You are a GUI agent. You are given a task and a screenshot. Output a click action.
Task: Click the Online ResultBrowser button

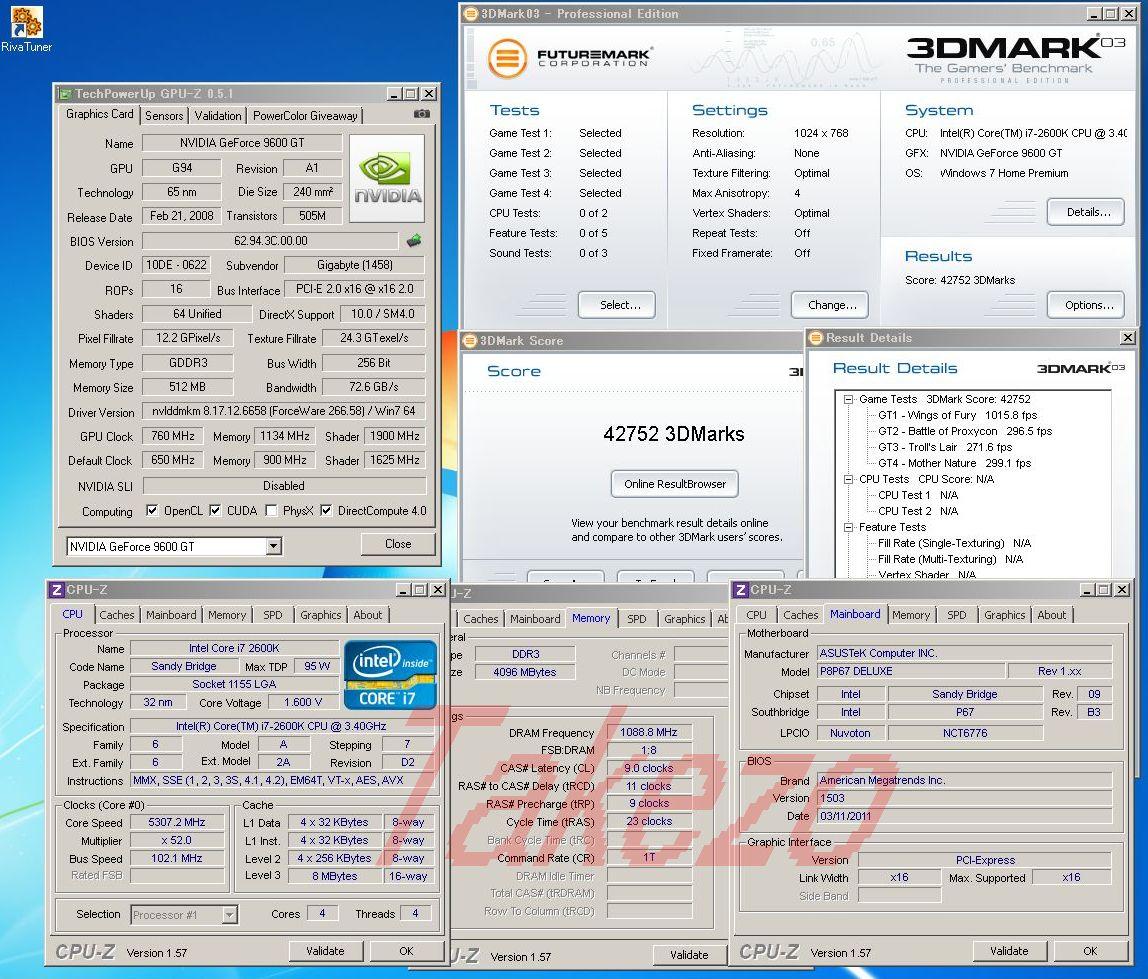point(674,484)
